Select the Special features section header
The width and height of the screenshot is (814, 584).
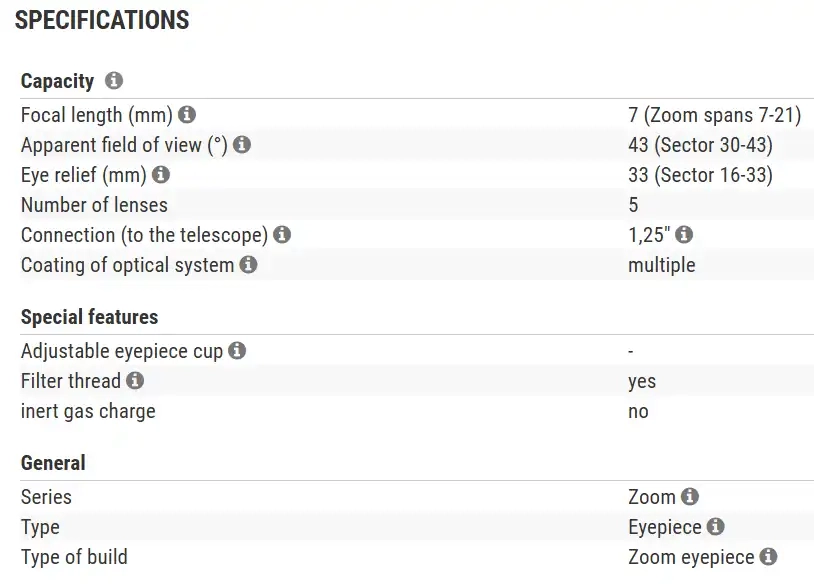[89, 317]
